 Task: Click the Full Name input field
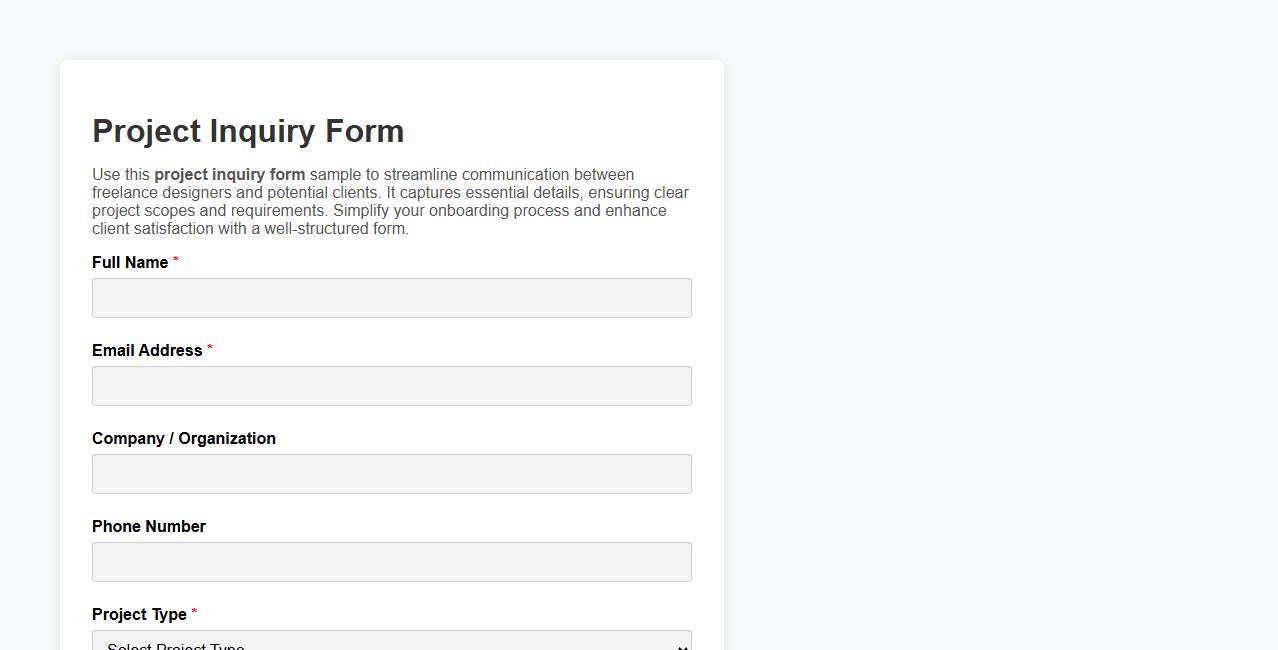(391, 297)
